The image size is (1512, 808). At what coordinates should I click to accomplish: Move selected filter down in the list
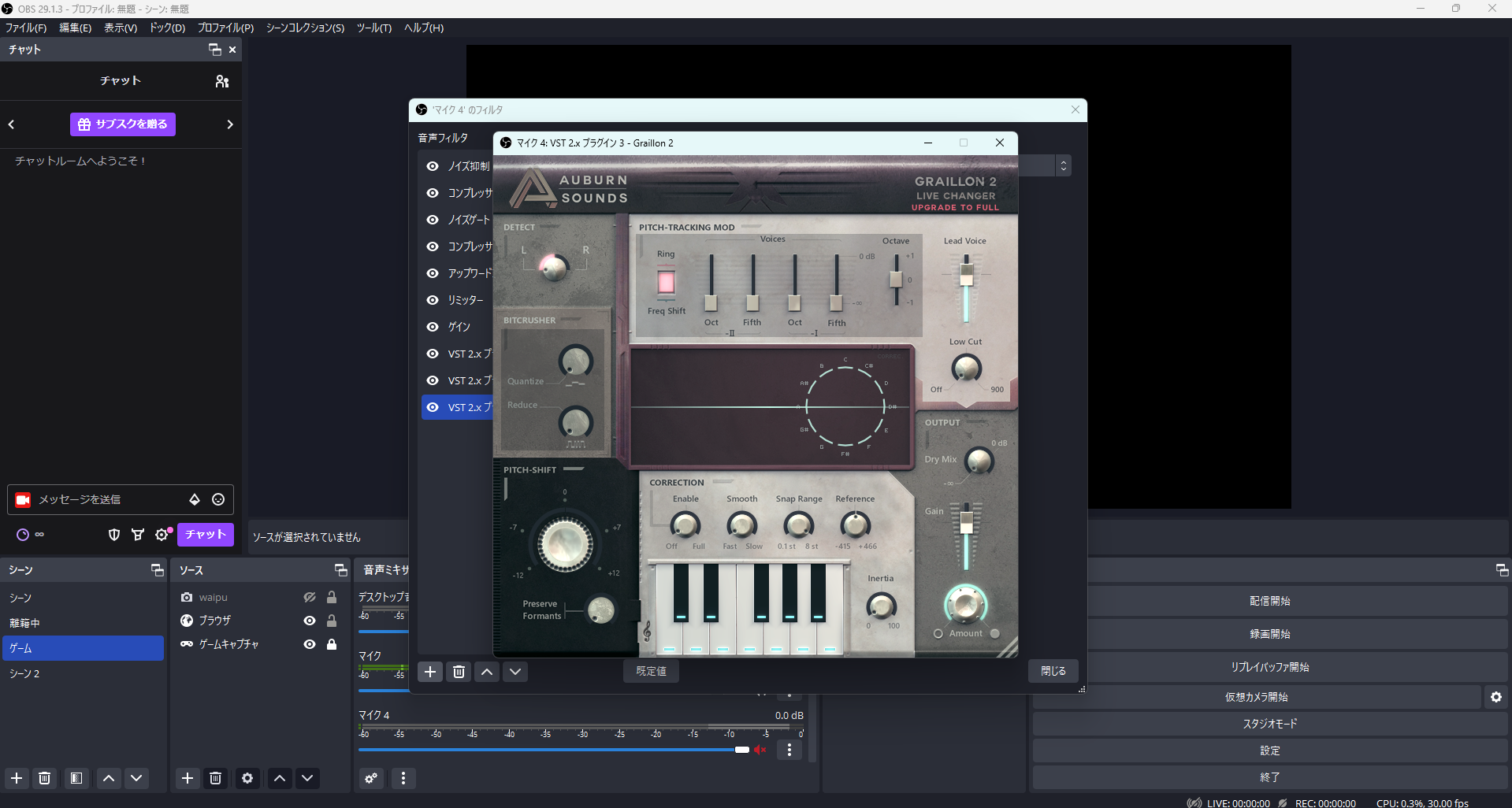coord(515,672)
